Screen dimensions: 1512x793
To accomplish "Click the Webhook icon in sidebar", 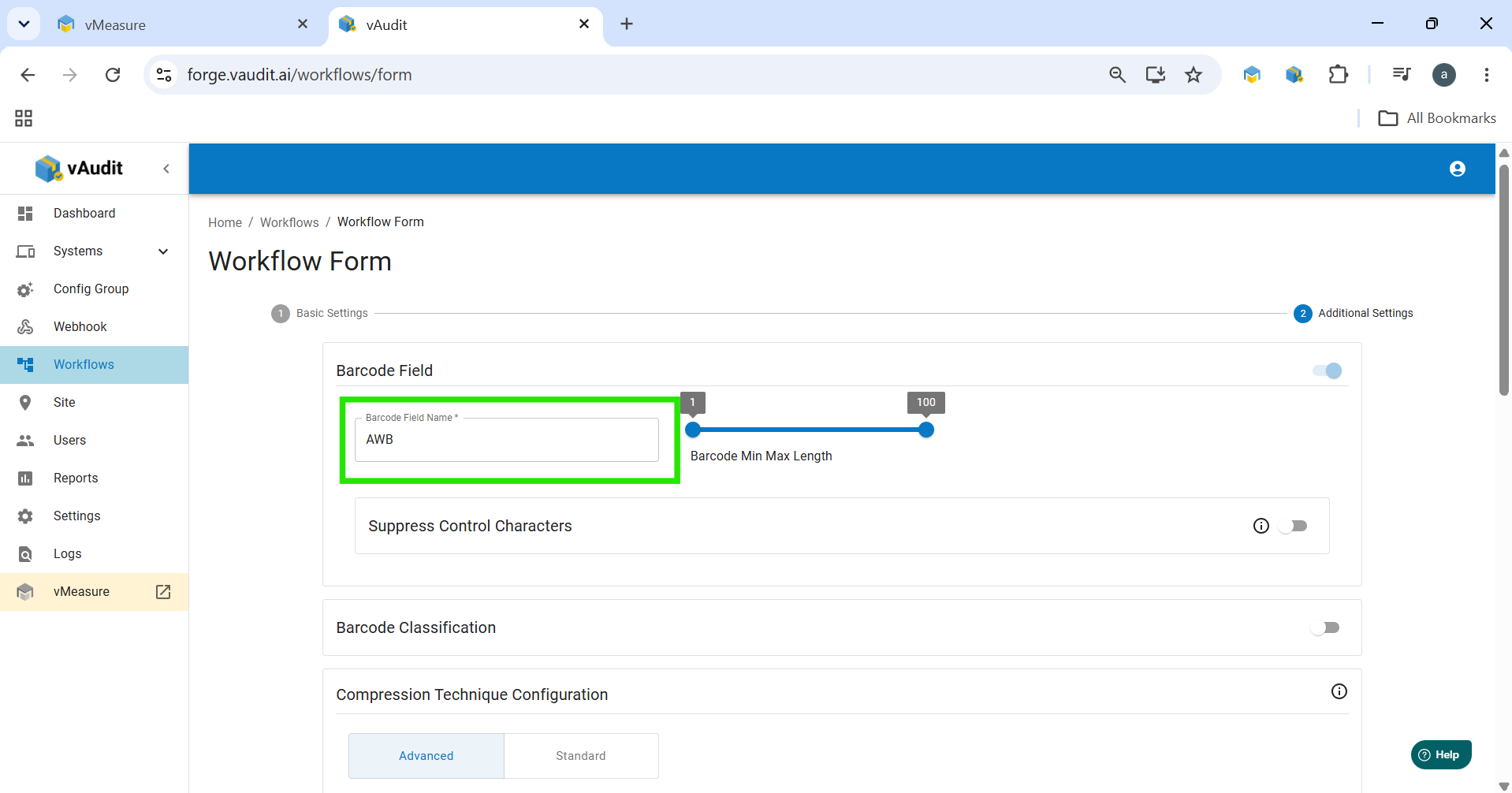I will [25, 327].
